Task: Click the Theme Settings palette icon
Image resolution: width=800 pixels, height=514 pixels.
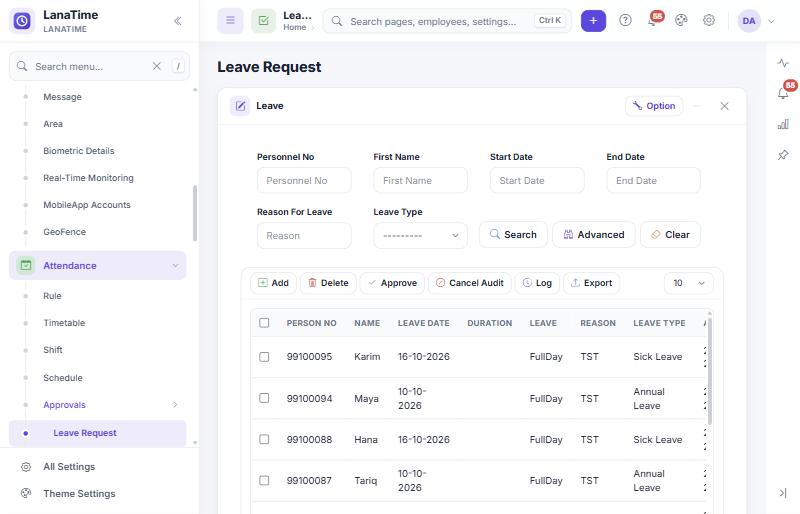Action: (x=26, y=494)
